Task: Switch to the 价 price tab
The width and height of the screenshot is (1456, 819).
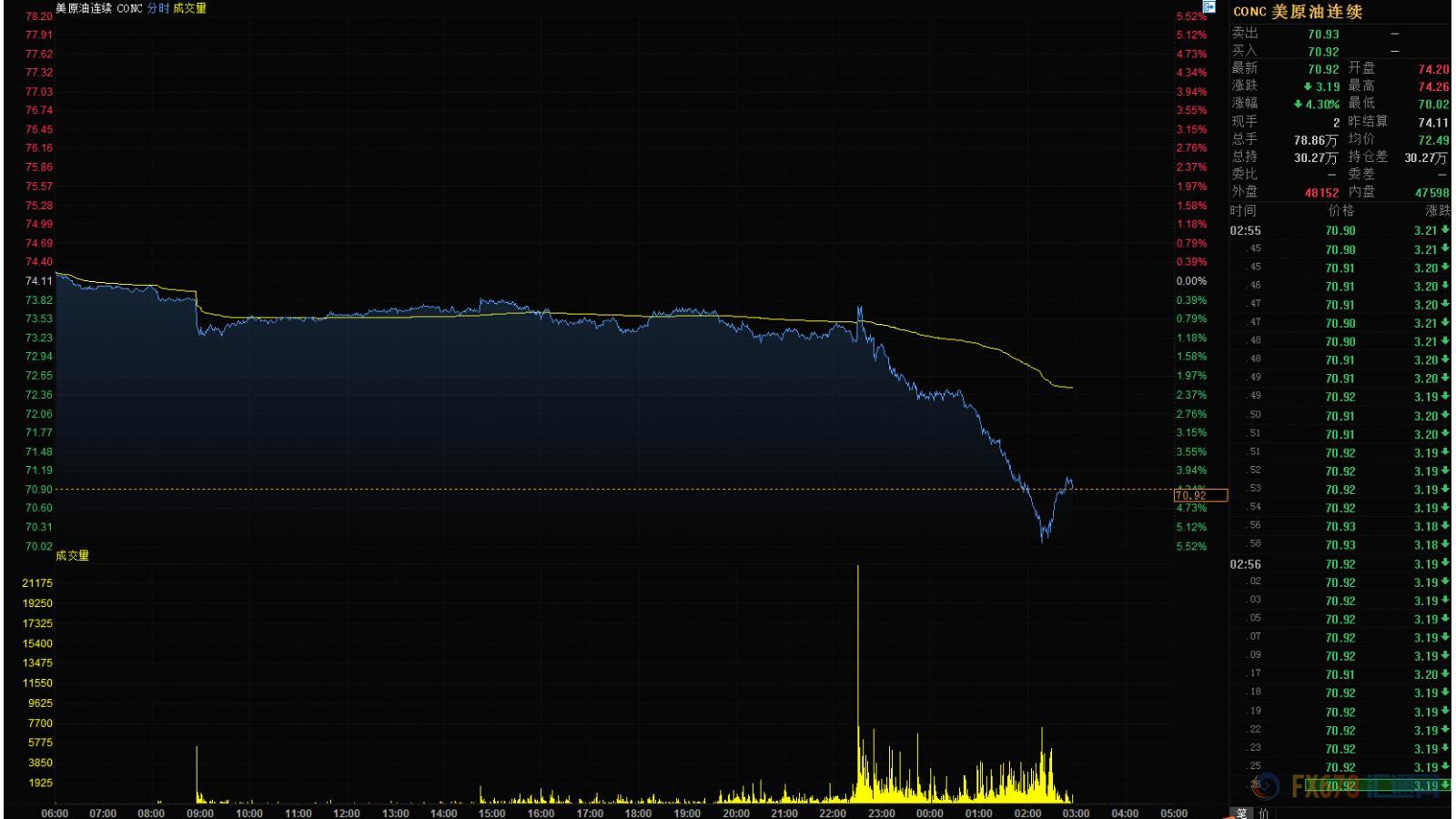Action: tap(1263, 814)
